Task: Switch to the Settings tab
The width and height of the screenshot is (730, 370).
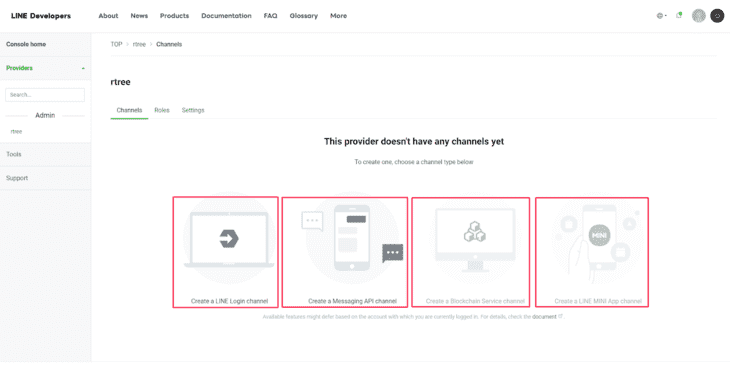Action: point(193,110)
